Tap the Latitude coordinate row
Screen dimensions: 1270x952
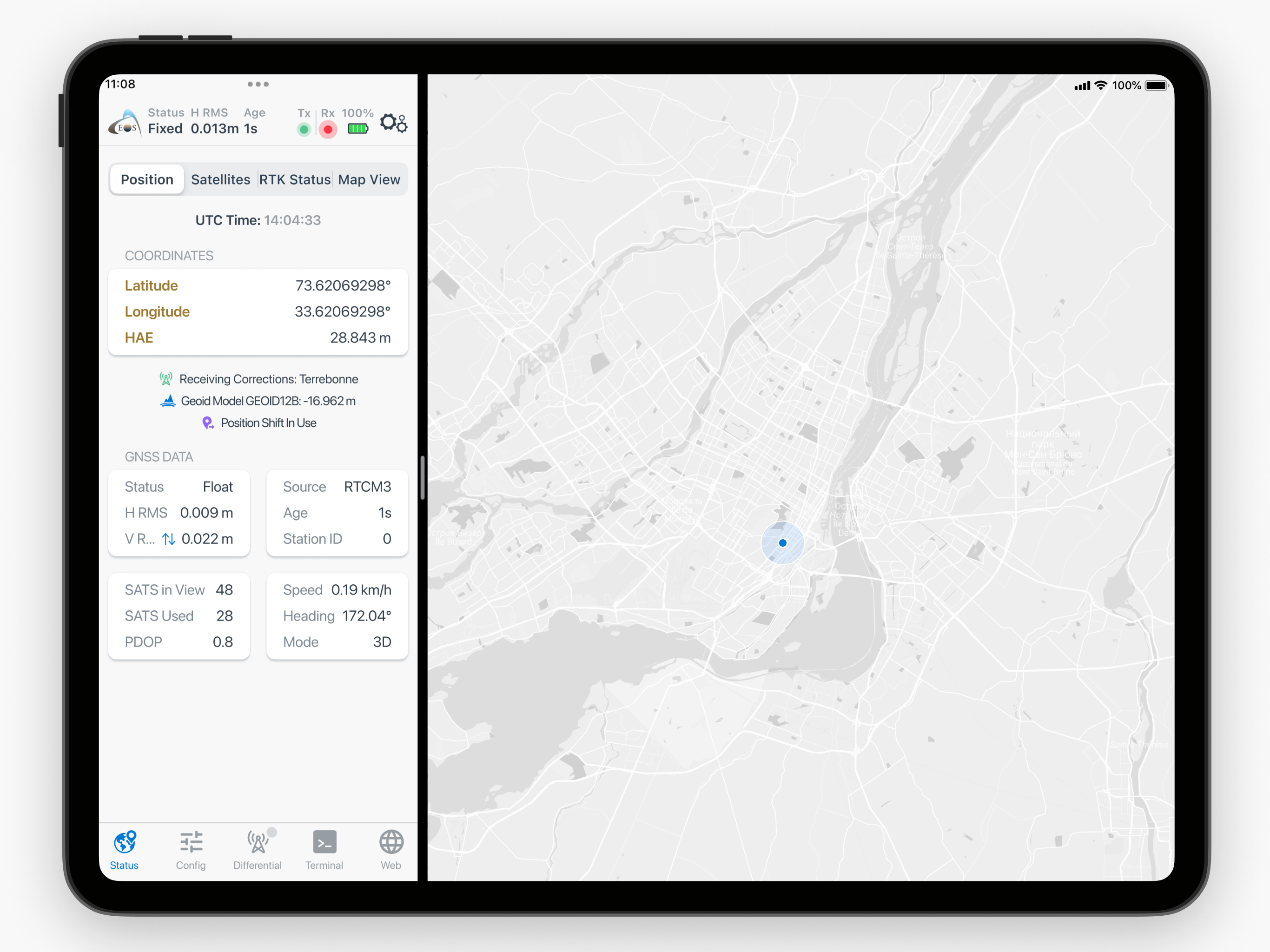(258, 285)
